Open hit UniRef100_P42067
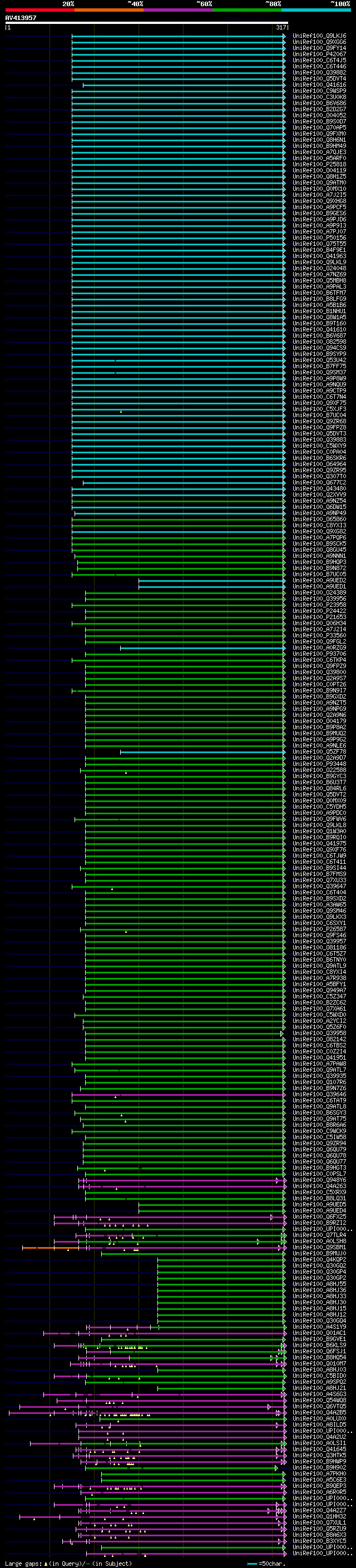 pyautogui.click(x=319, y=54)
